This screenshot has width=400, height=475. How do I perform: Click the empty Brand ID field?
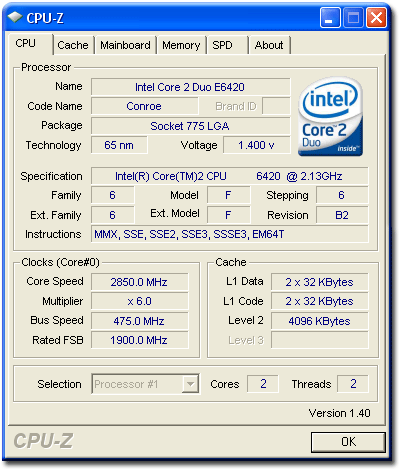point(276,106)
